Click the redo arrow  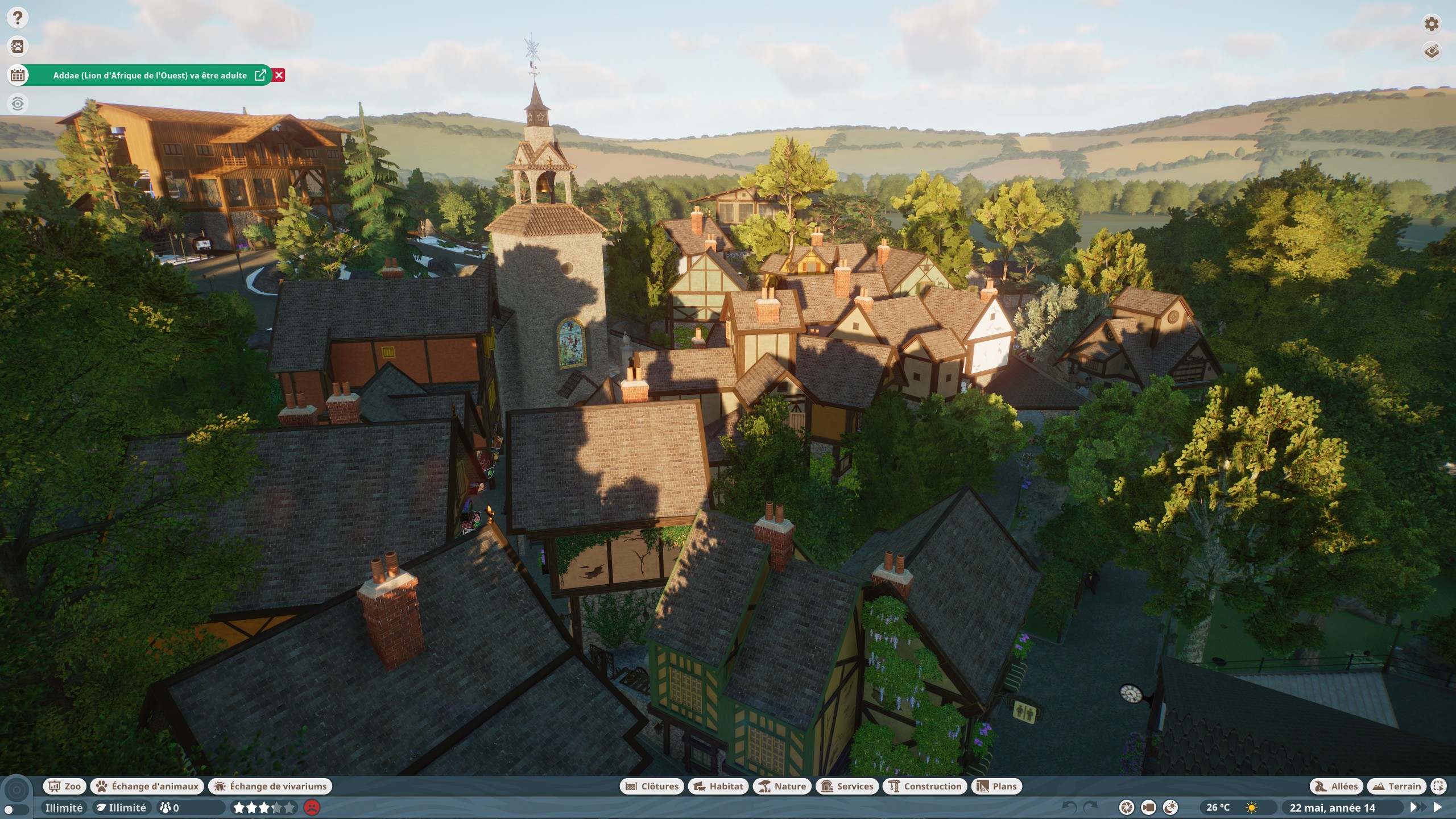pos(1090,807)
